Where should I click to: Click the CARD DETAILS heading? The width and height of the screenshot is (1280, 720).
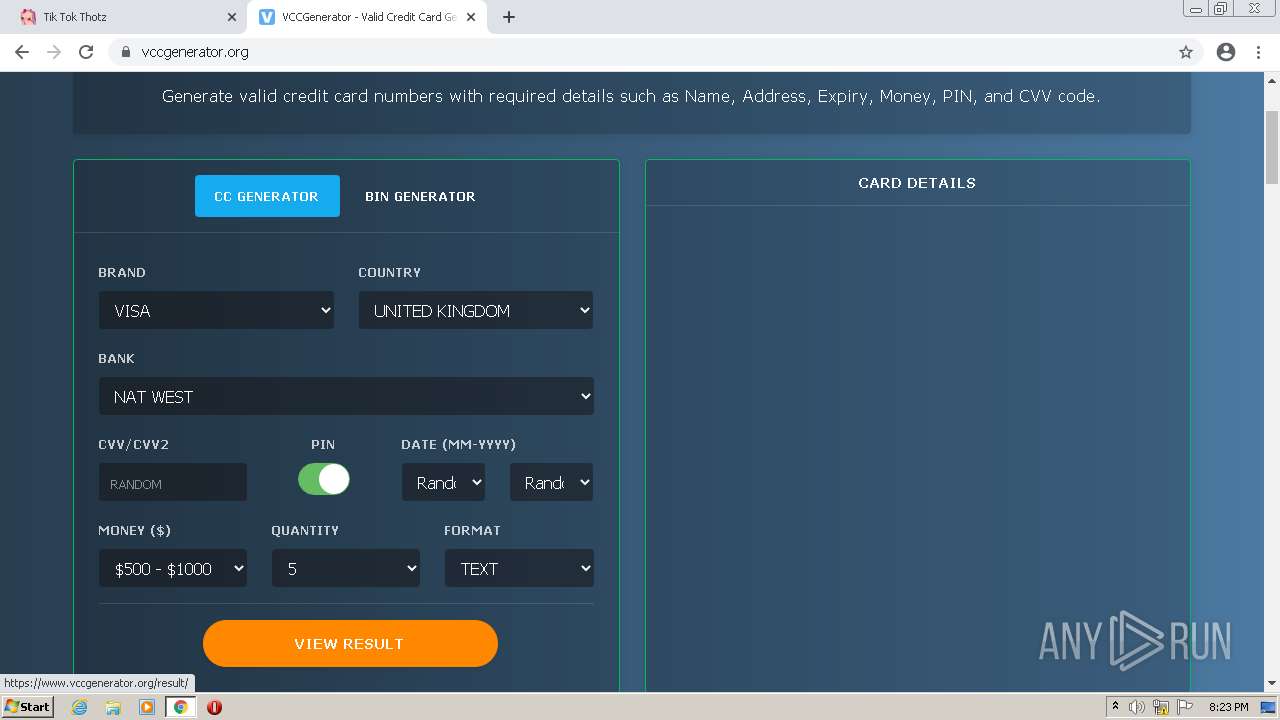point(917,183)
